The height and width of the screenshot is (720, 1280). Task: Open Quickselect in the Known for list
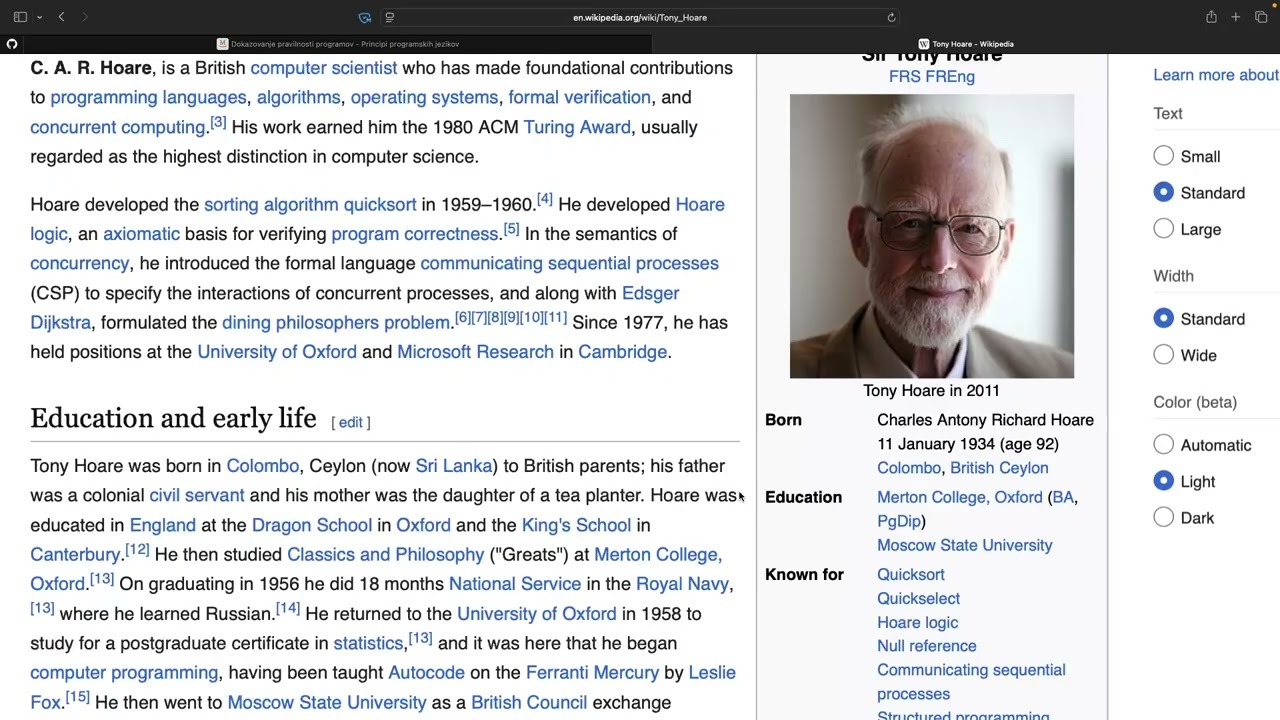[x=918, y=598]
